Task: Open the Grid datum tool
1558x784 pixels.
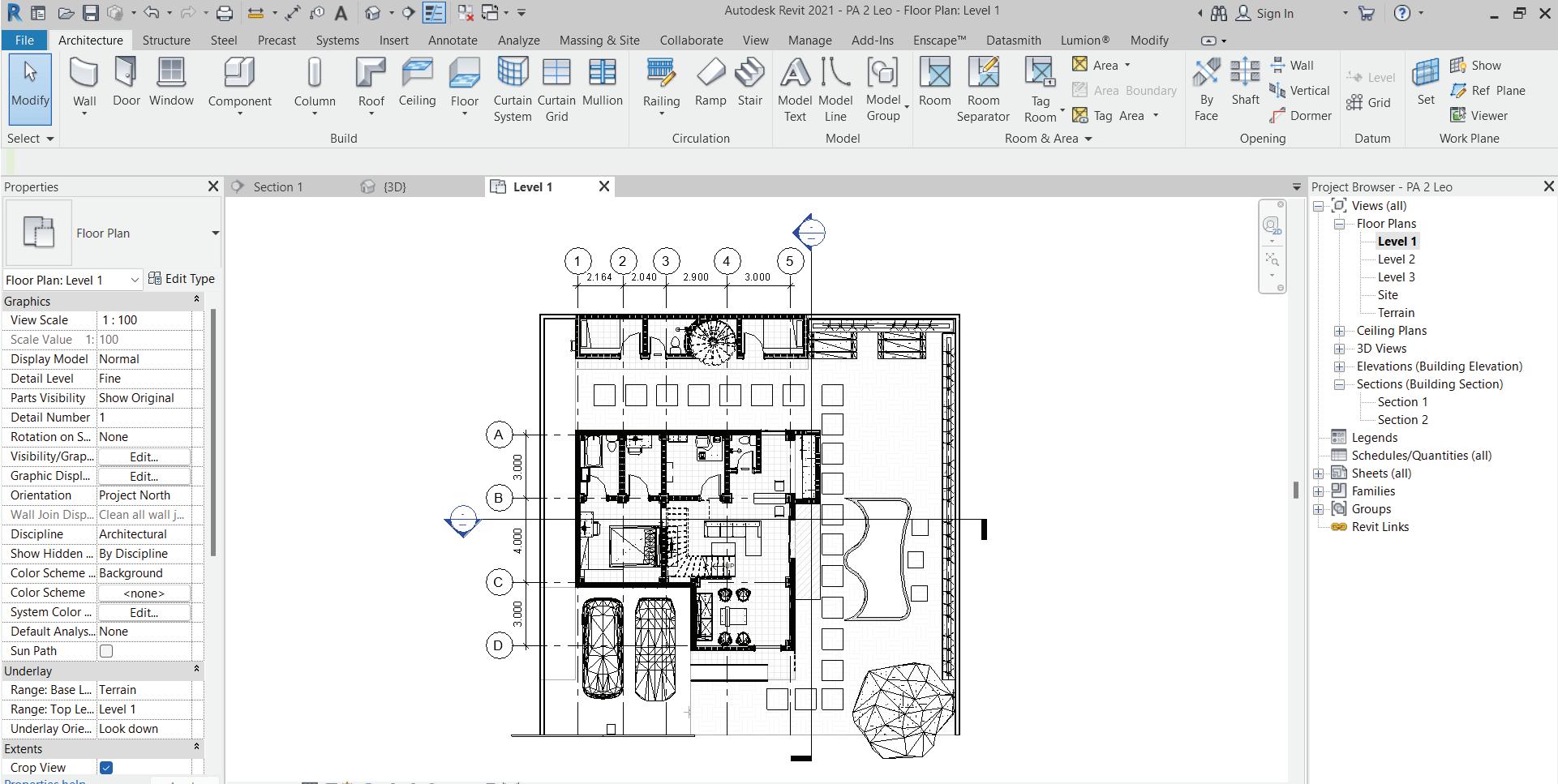Action: click(1368, 102)
